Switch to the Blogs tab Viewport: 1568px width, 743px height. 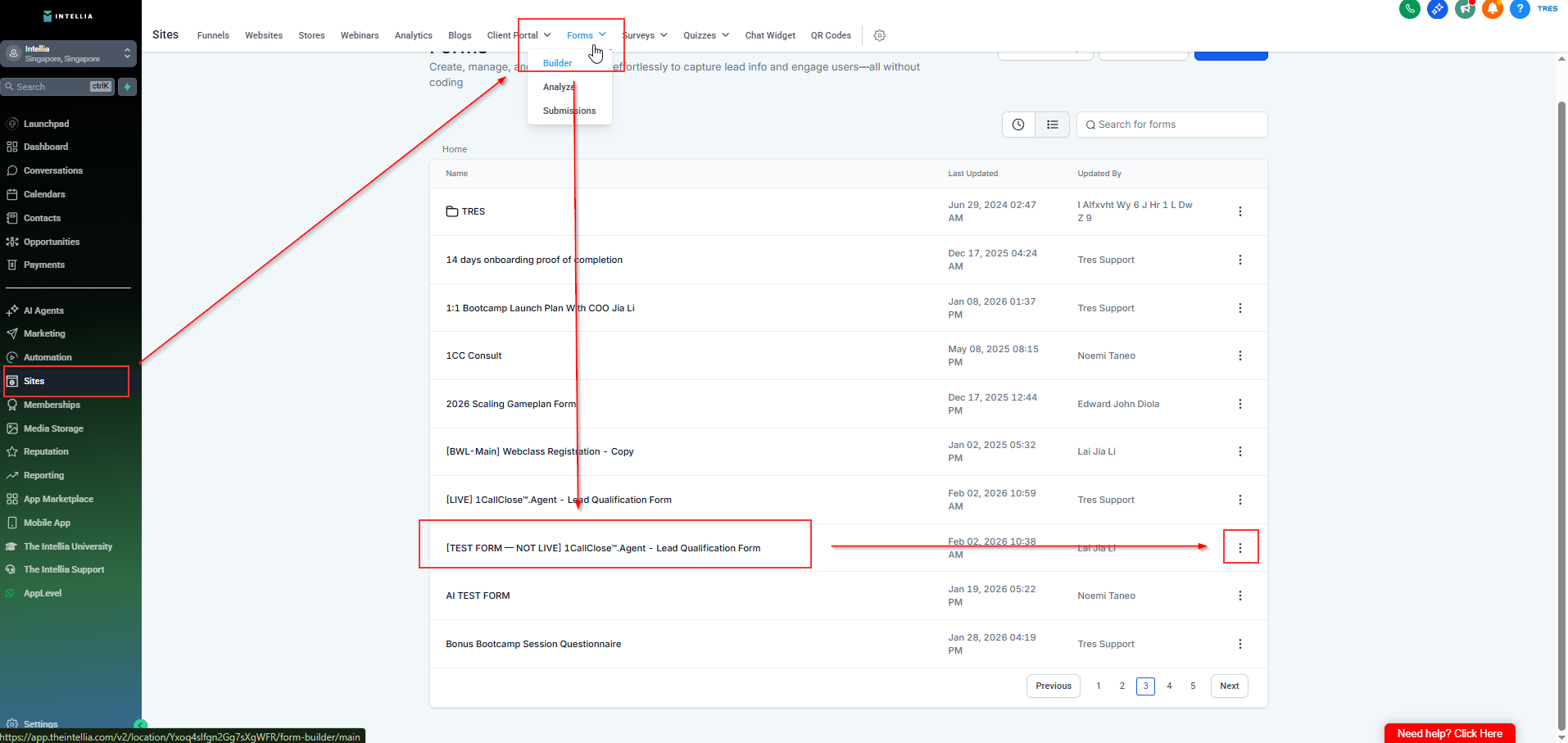pos(460,35)
